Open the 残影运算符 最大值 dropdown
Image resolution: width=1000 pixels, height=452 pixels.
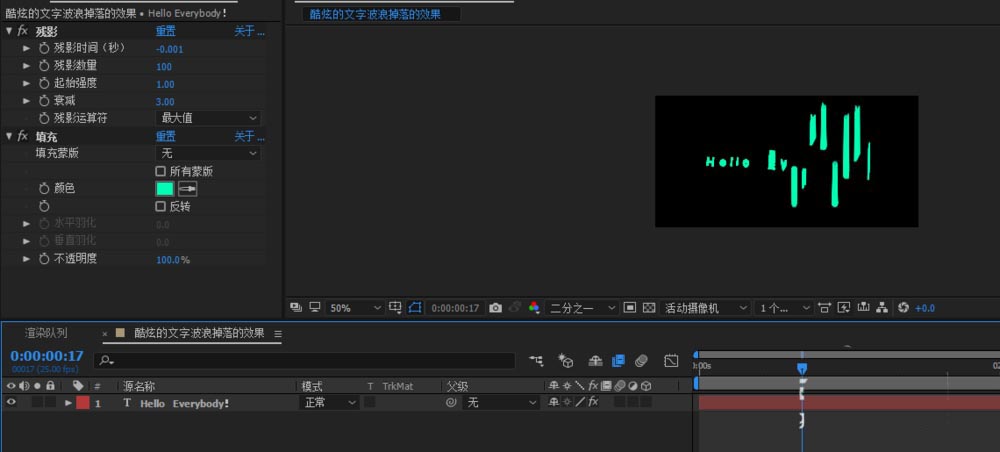point(208,118)
